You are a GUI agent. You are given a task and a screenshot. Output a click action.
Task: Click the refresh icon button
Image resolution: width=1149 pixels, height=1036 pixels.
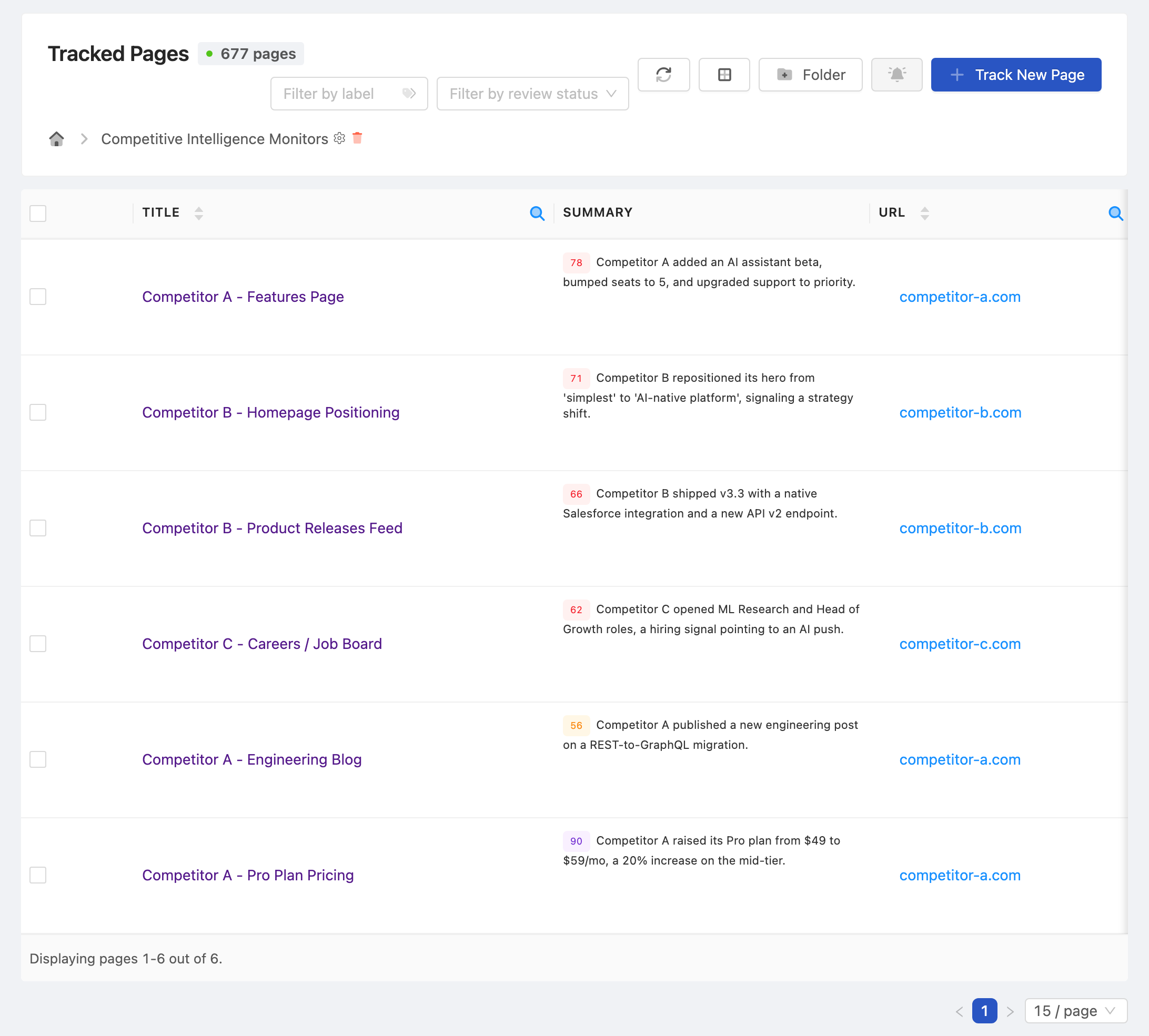(x=663, y=75)
